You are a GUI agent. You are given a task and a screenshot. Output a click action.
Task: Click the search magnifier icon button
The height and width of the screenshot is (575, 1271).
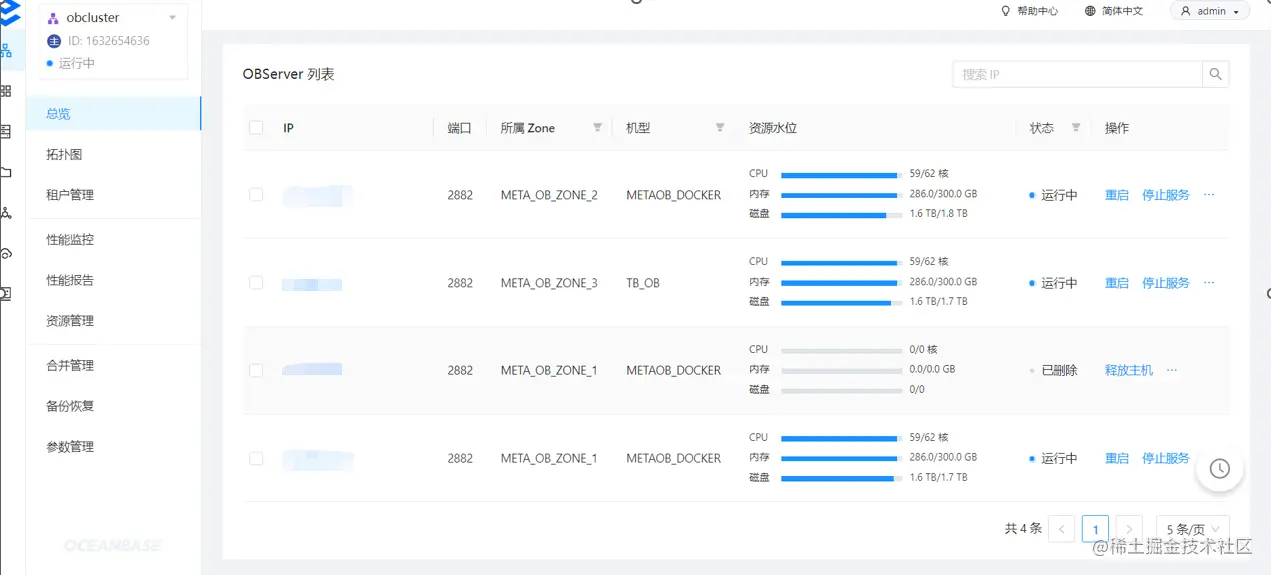1215,74
